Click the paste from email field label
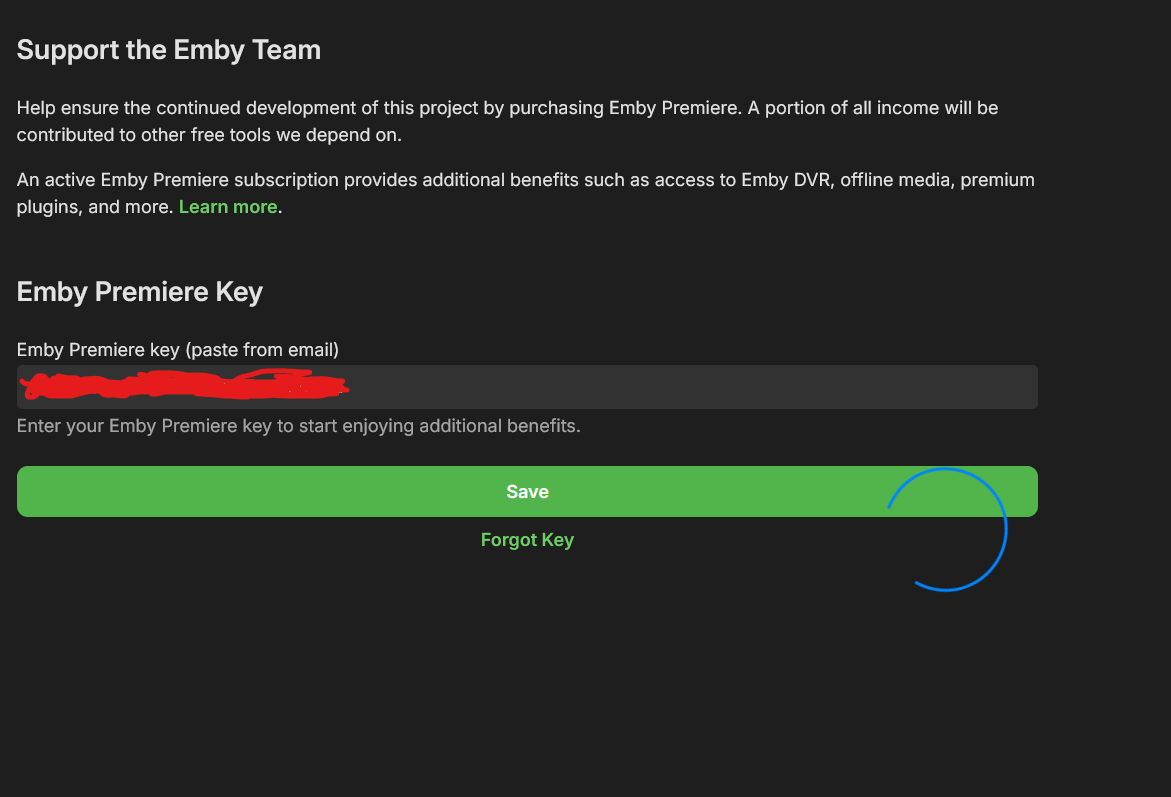 point(178,350)
